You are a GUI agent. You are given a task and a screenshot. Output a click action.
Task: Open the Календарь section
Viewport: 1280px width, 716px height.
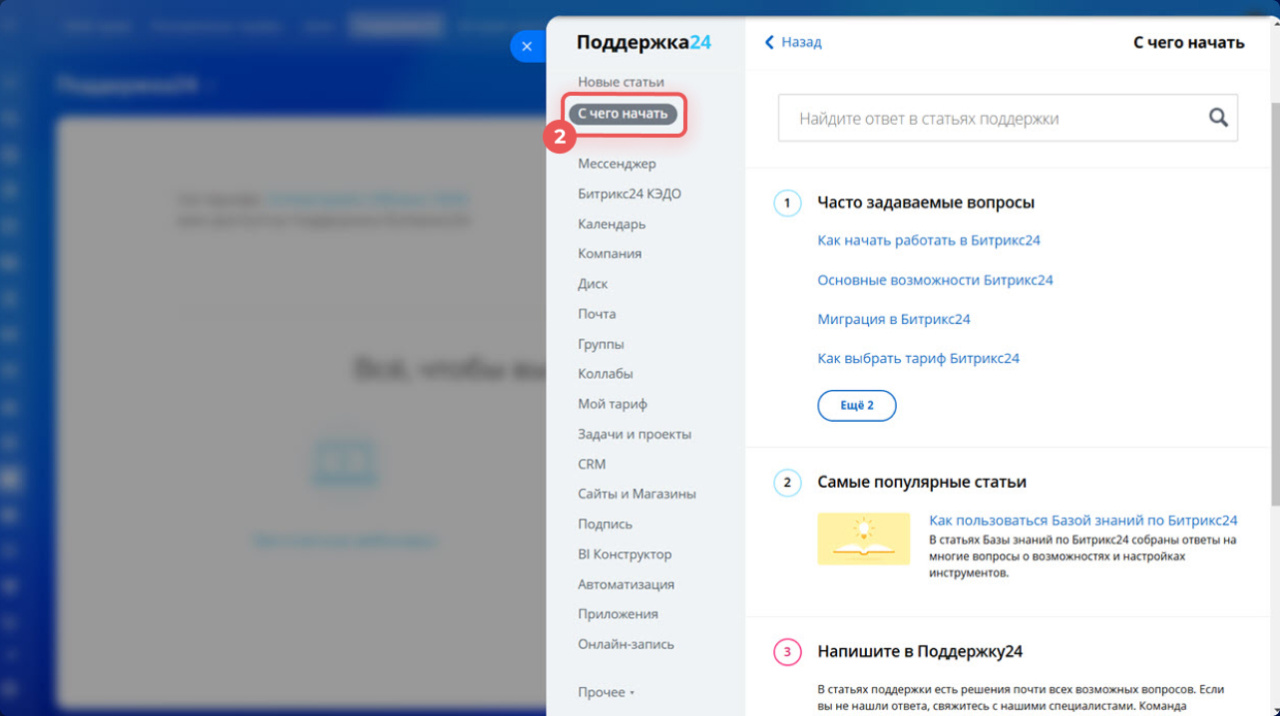tap(612, 224)
